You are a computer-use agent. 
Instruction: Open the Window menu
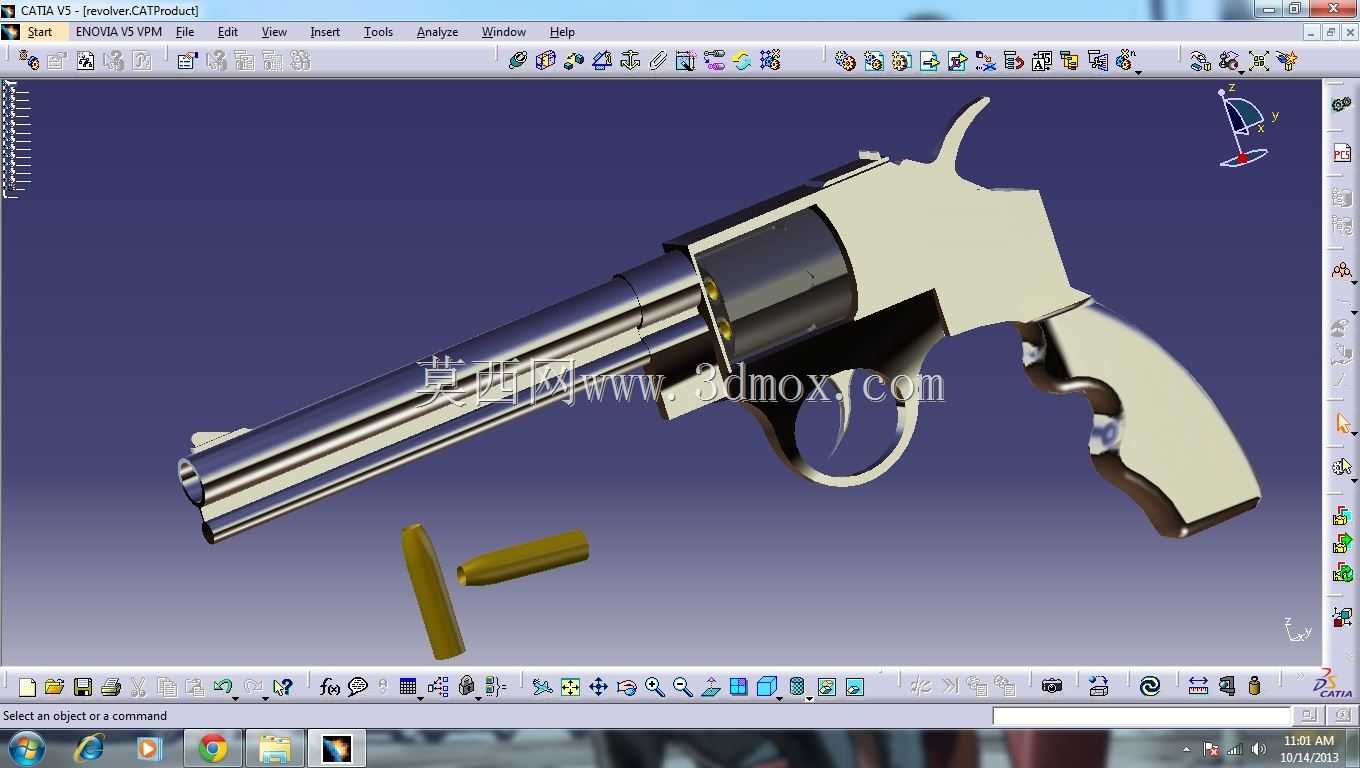[503, 32]
